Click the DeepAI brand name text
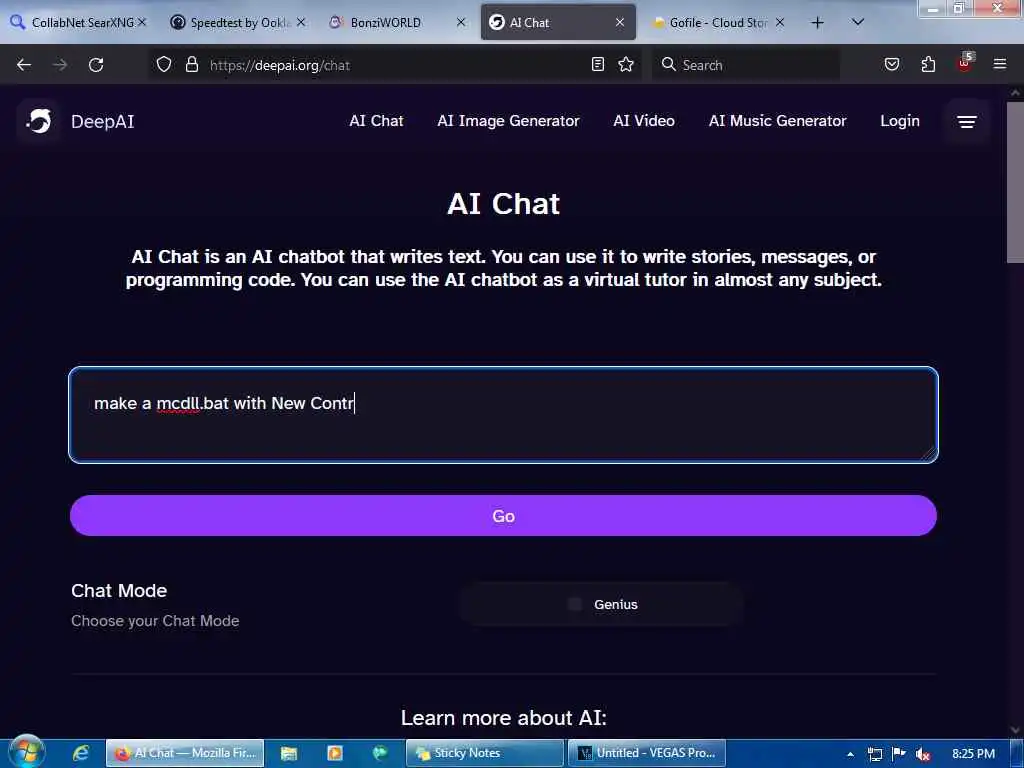 pos(103,121)
